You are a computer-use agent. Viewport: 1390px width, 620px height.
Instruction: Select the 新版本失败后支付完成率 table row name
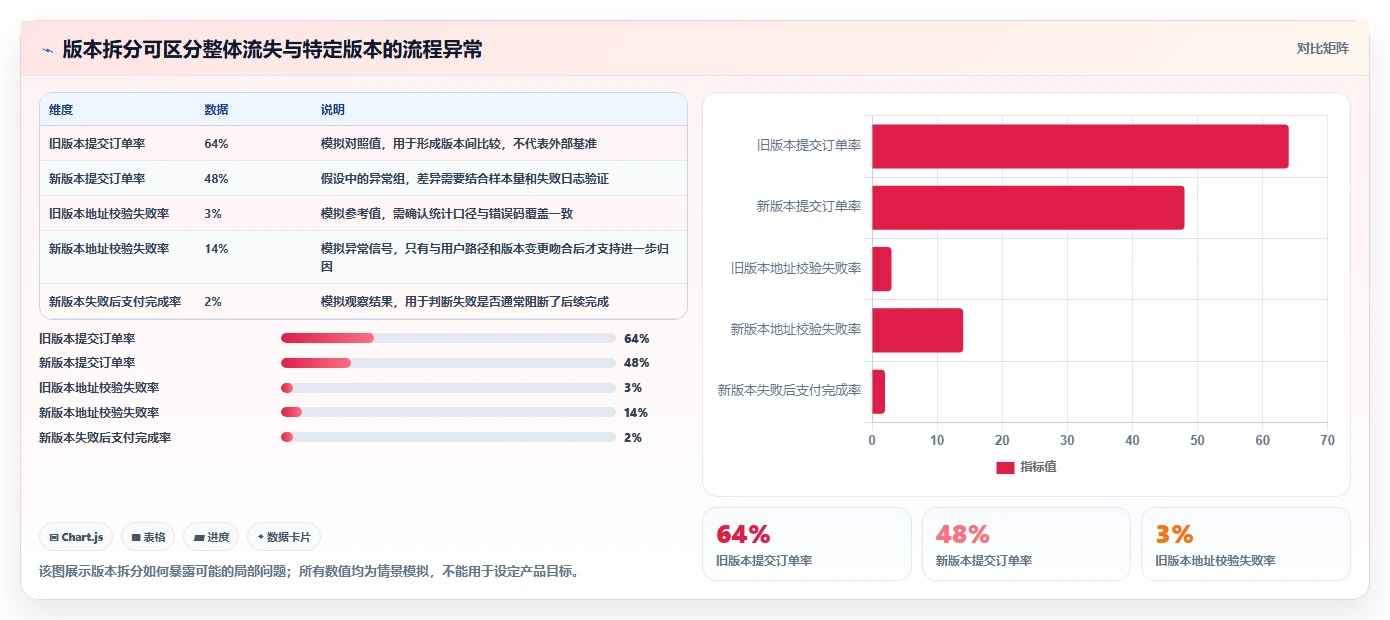115,302
